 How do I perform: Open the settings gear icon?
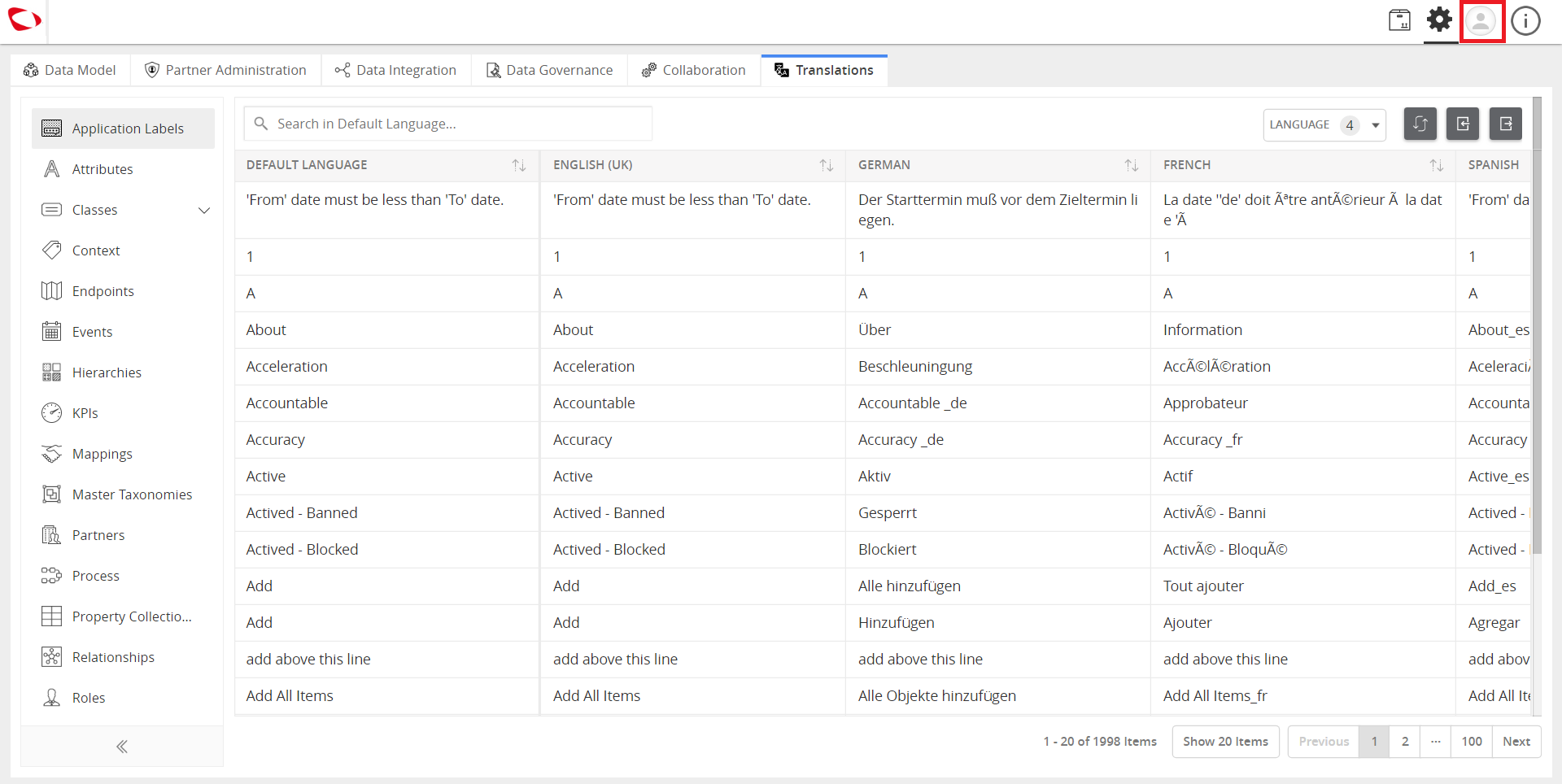point(1440,20)
